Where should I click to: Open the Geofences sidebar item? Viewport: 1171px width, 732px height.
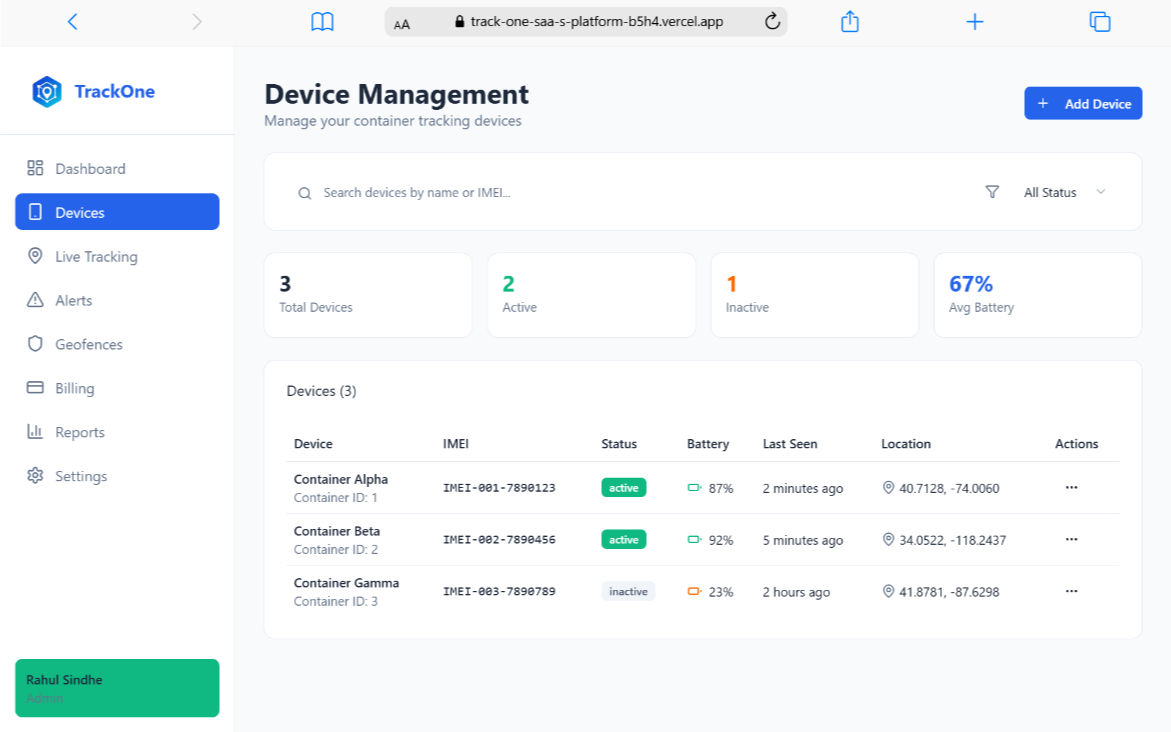tap(89, 345)
